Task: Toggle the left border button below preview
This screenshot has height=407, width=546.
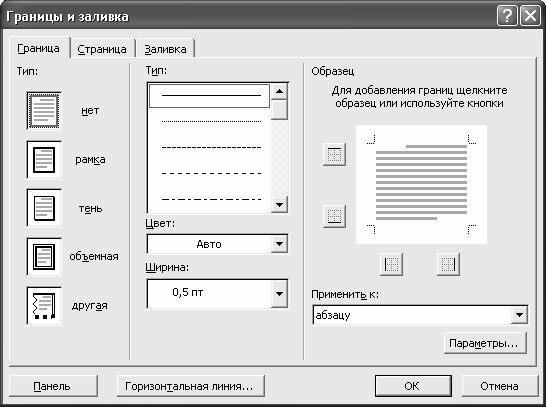Action: click(391, 264)
